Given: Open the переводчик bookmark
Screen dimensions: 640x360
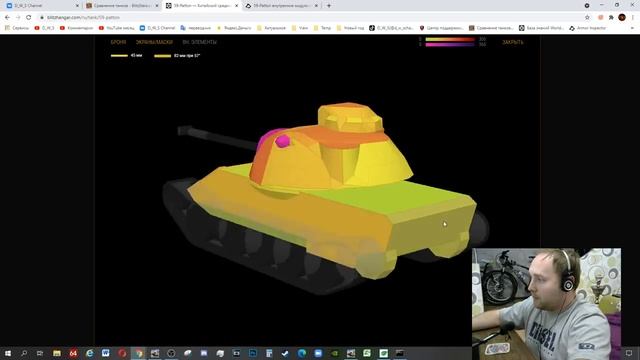Looking at the screenshot, I should (196, 28).
